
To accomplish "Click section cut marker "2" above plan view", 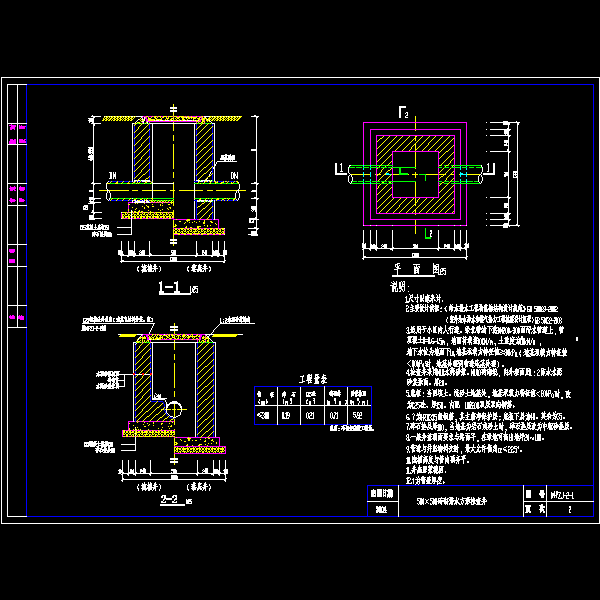I will 406,114.
